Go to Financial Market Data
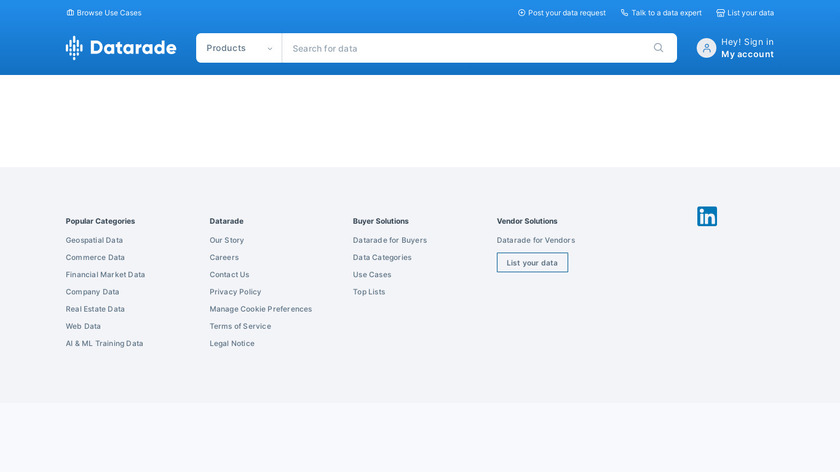The image size is (840, 472). click(x=105, y=275)
